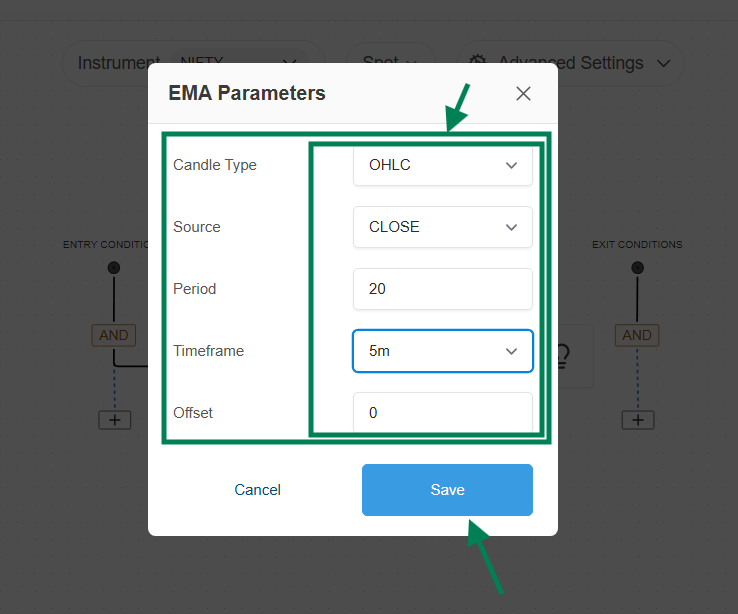Click the Period input field
738x614 pixels.
tap(443, 289)
